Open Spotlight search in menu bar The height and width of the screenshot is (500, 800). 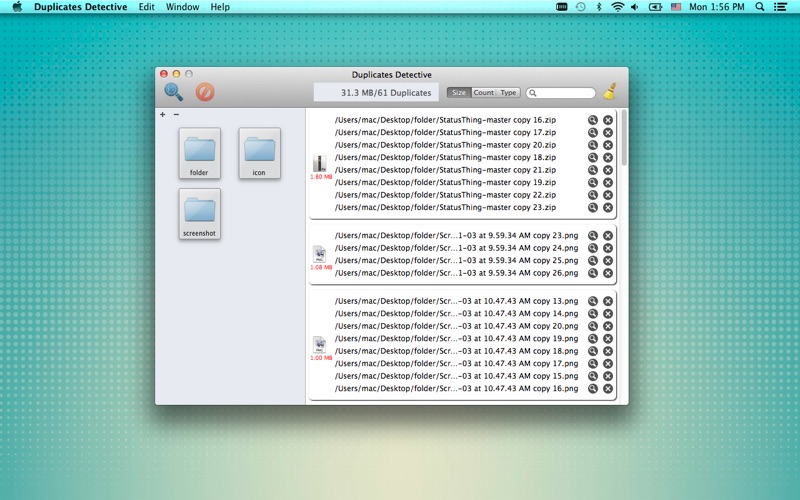click(760, 7)
